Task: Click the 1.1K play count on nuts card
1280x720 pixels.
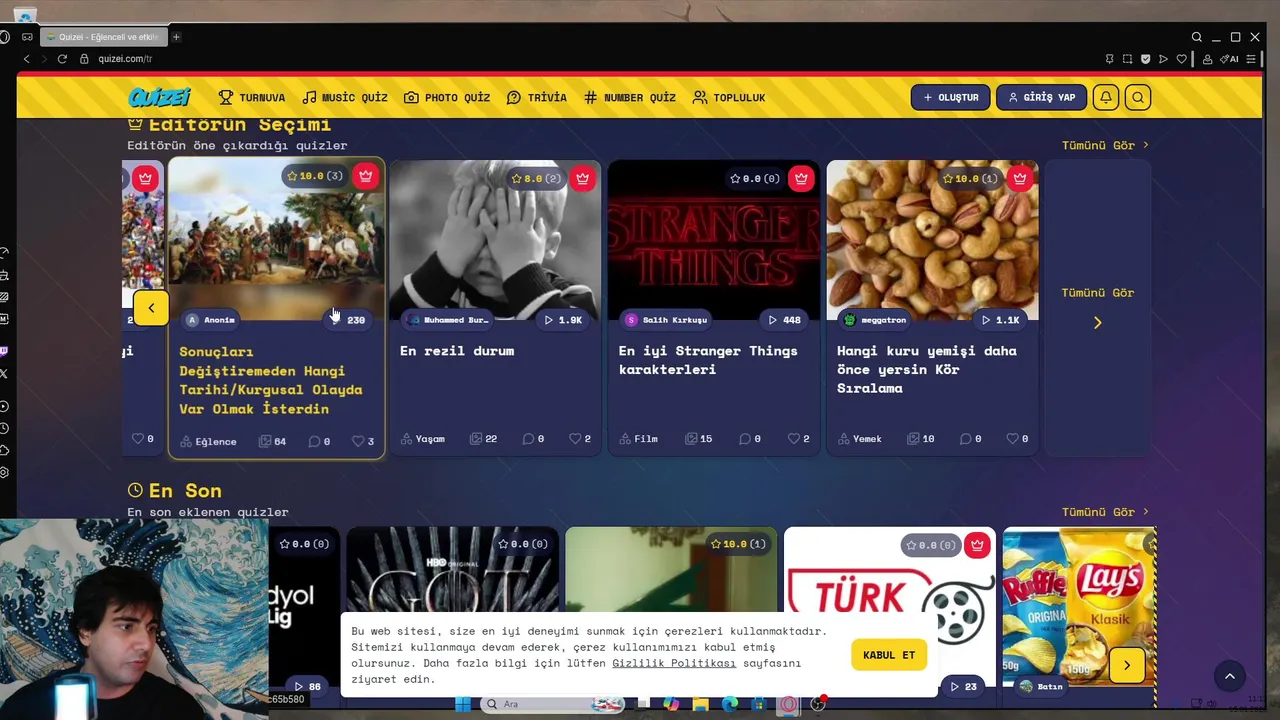Action: pyautogui.click(x=1000, y=320)
